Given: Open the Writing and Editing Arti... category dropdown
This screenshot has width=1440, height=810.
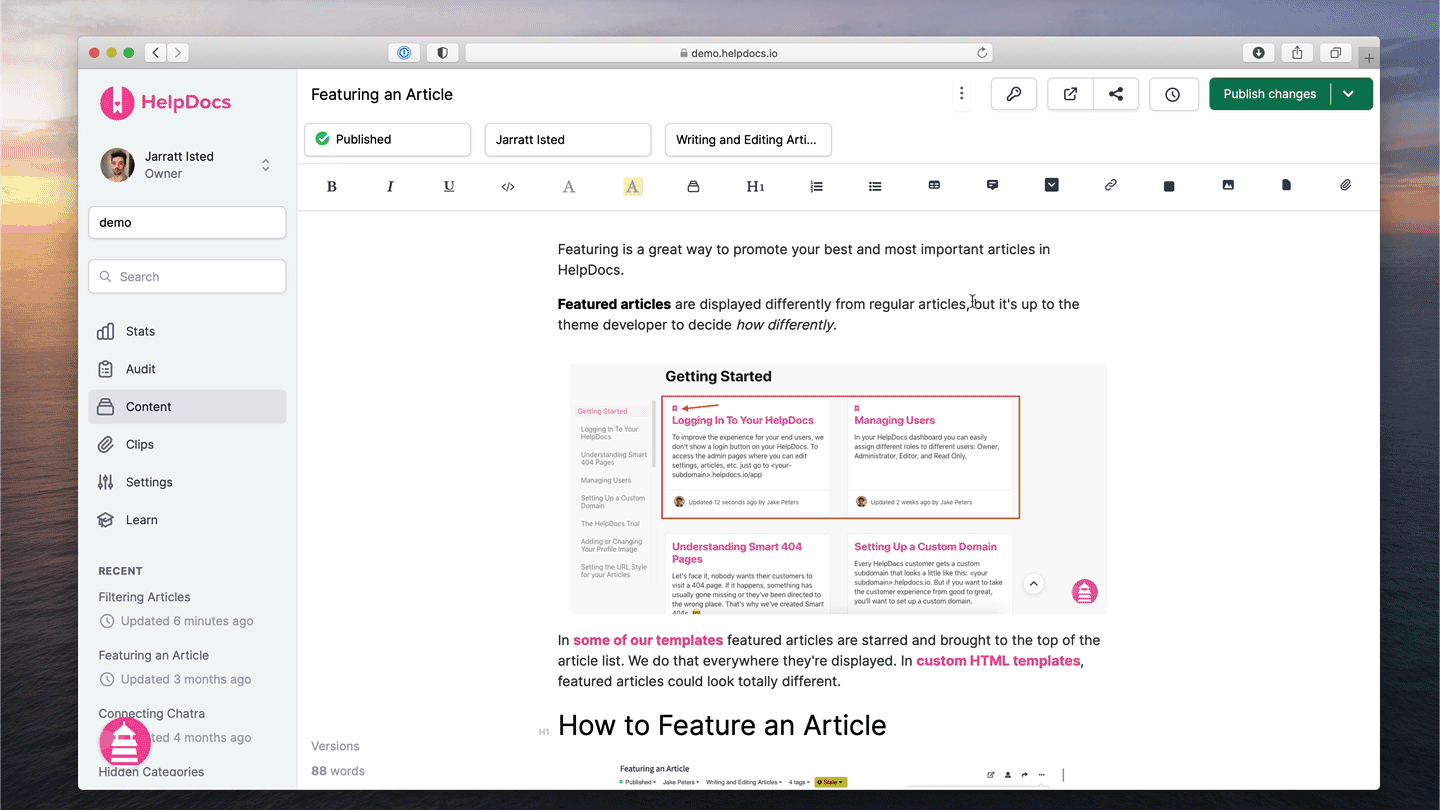Looking at the screenshot, I should tap(748, 140).
